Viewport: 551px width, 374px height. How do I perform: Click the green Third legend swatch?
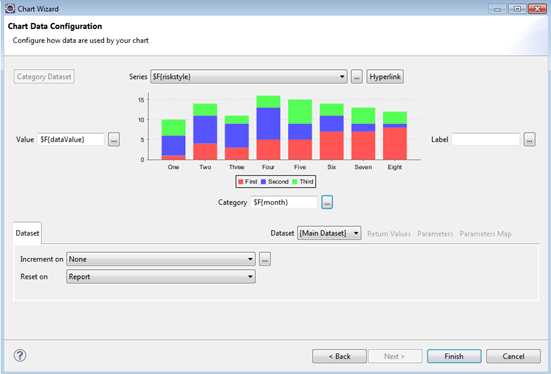point(295,182)
